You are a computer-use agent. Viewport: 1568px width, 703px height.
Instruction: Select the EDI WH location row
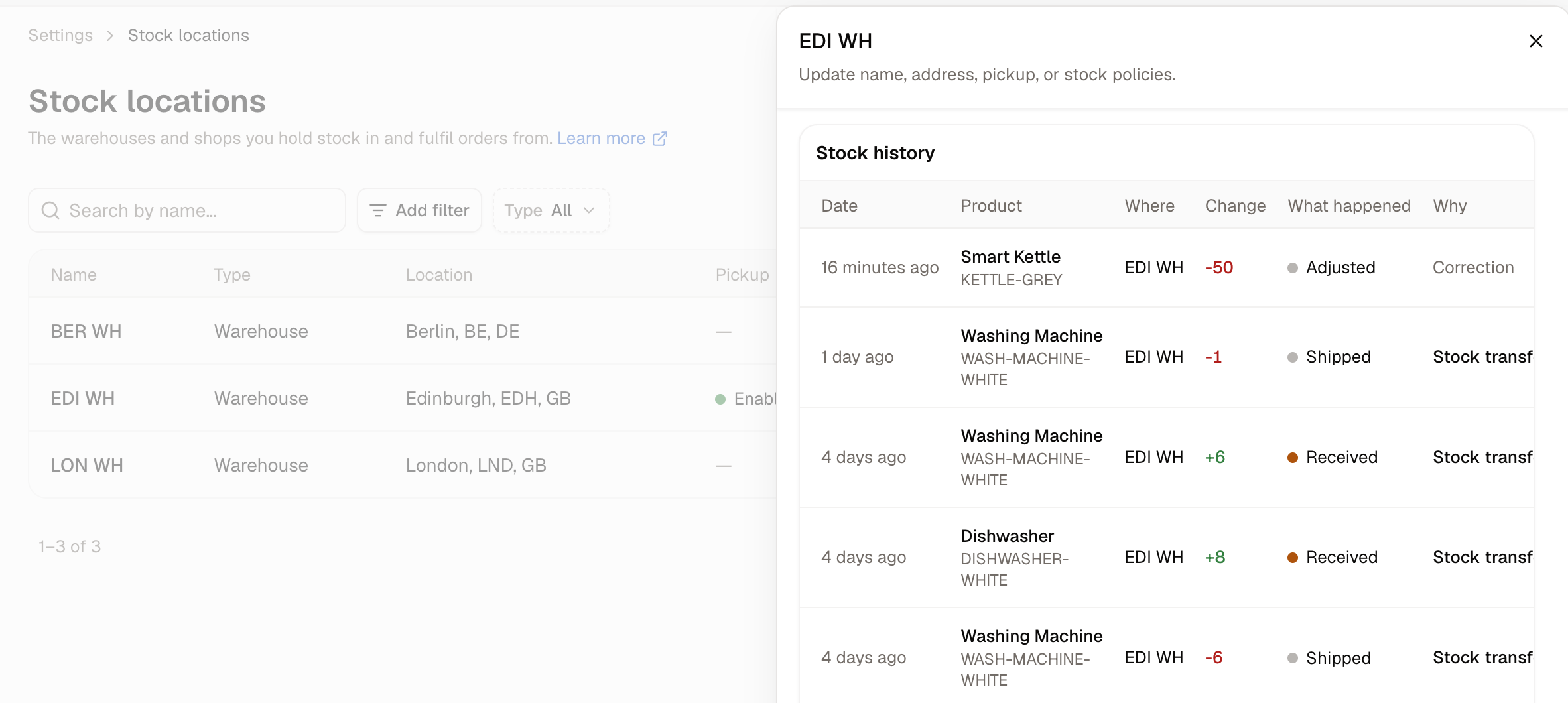[403, 398]
